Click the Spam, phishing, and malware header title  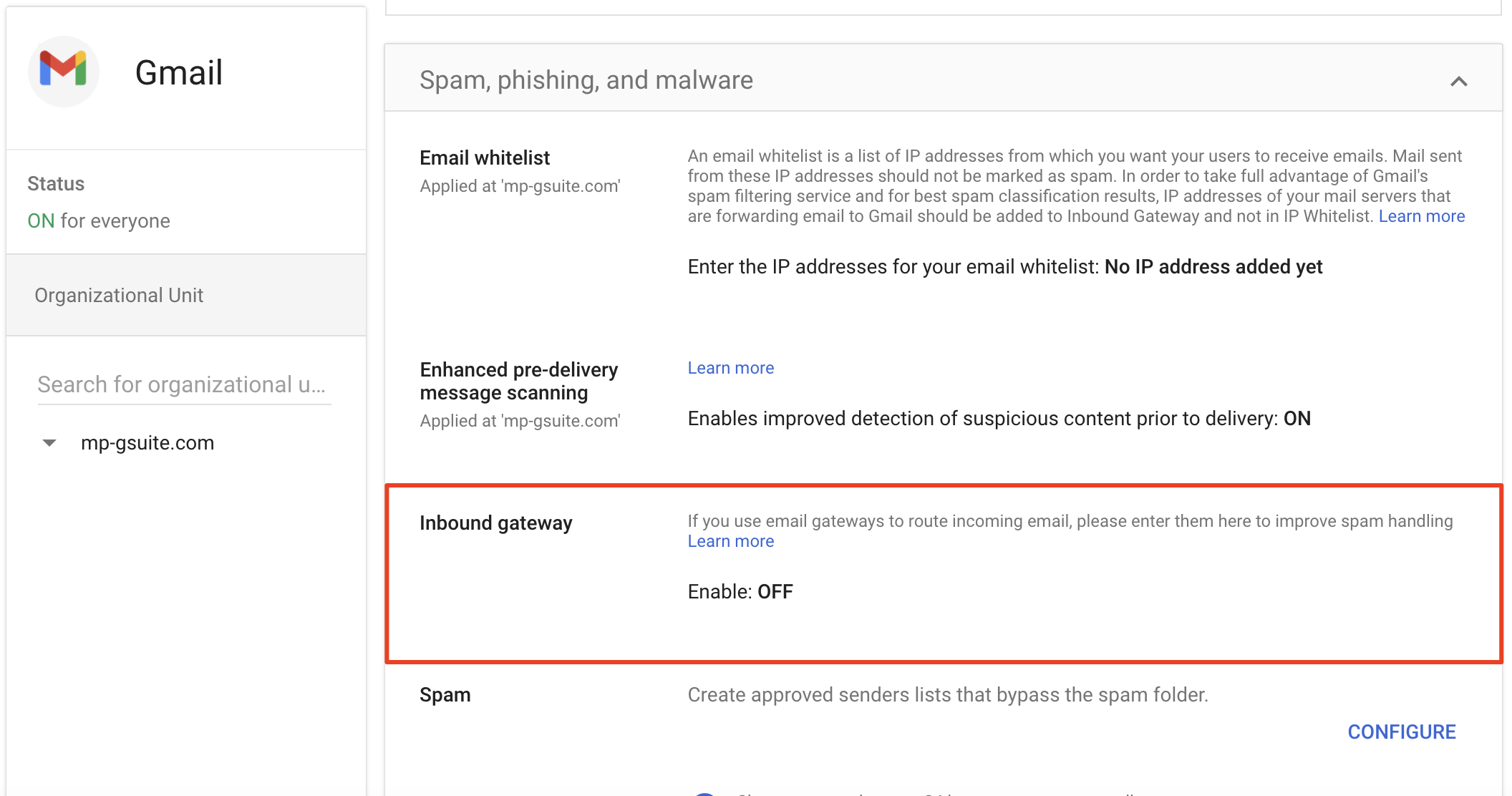[x=586, y=80]
